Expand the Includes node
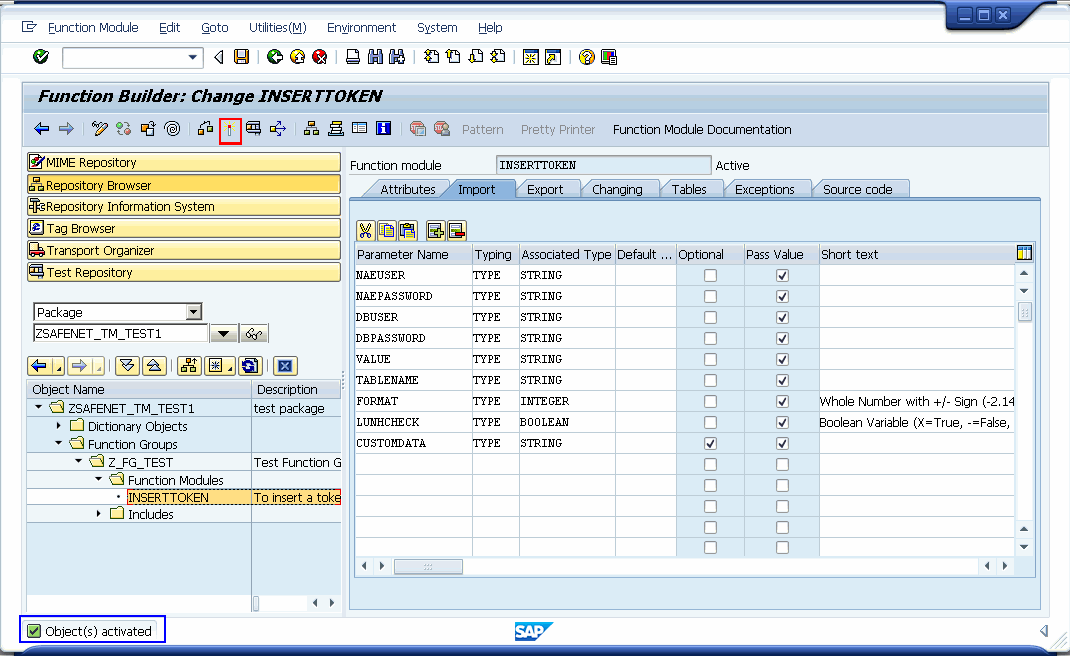The width and height of the screenshot is (1070, 656). (99, 513)
